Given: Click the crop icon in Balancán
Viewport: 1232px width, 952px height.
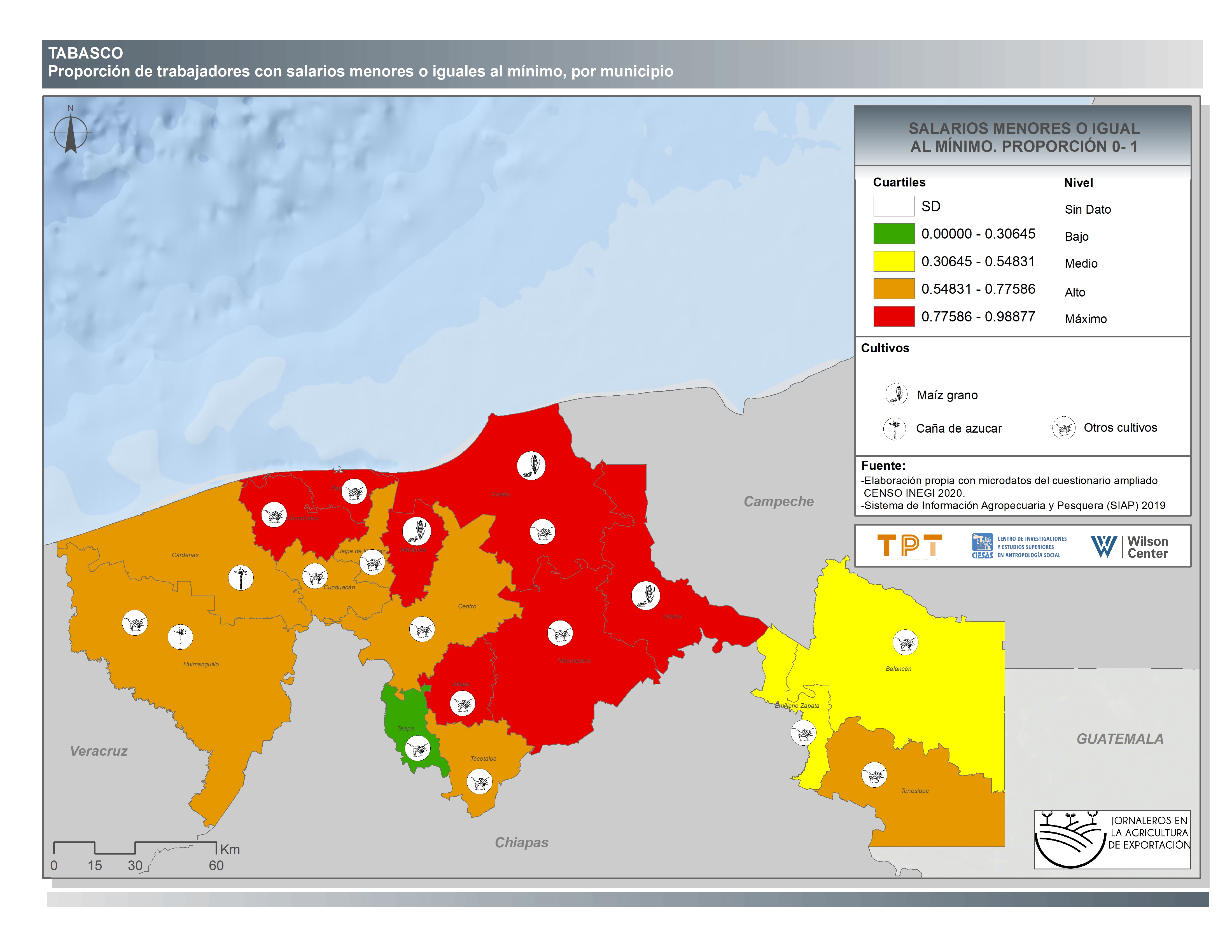Looking at the screenshot, I should point(905,642).
